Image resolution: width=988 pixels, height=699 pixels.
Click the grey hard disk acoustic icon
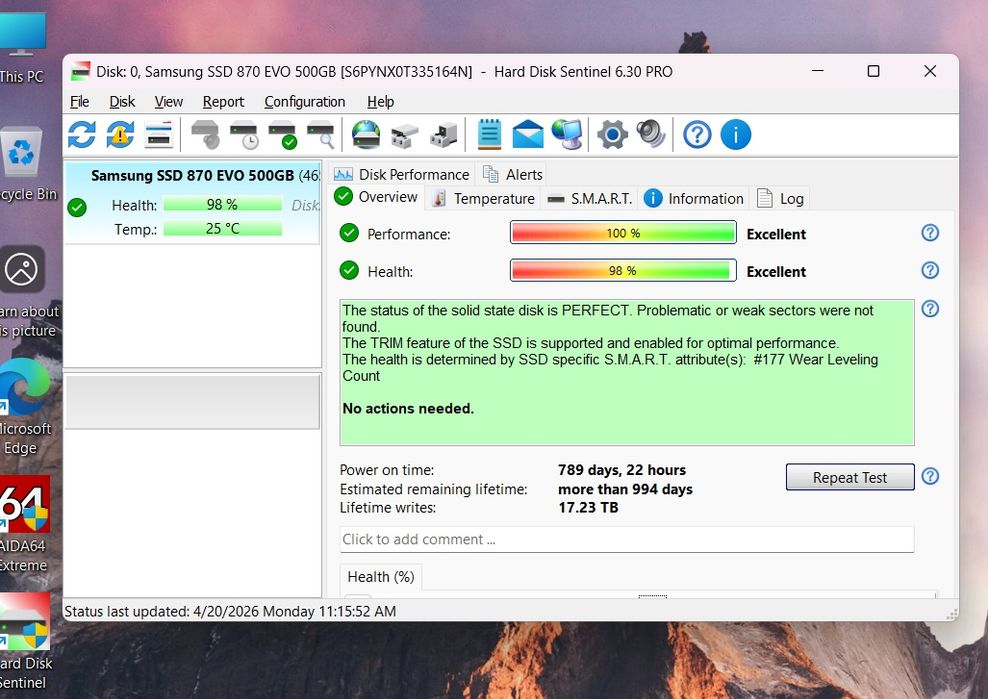205,134
